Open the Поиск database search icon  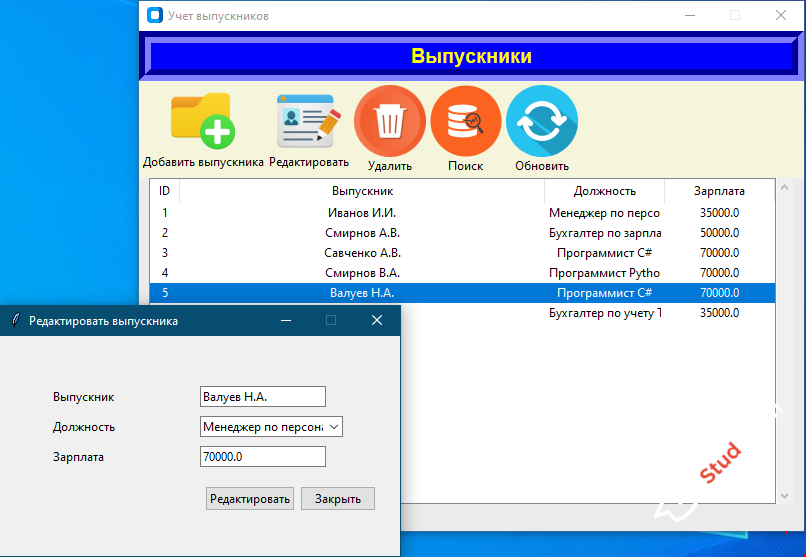pos(466,121)
